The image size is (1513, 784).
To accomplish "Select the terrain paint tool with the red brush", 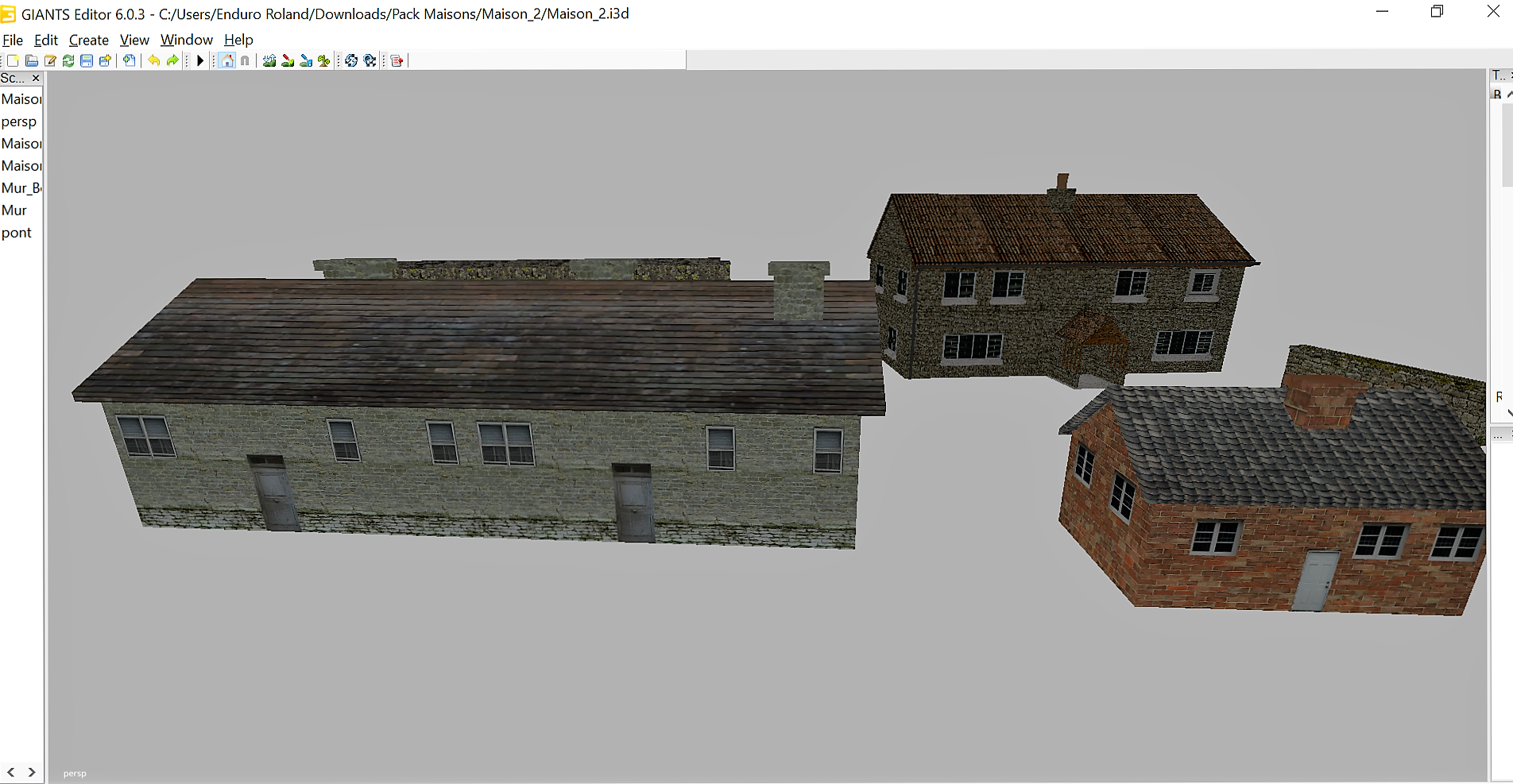I will [x=288, y=60].
